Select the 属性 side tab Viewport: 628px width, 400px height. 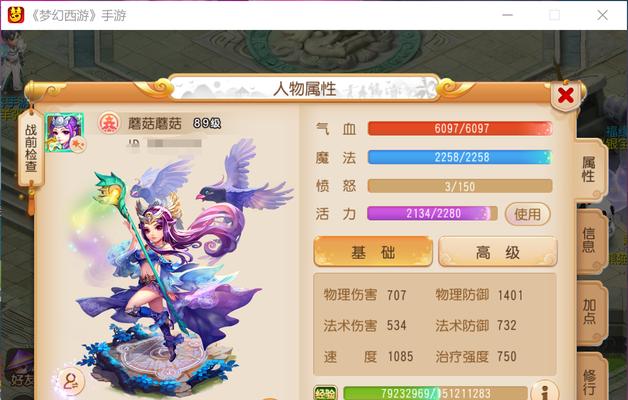(x=589, y=169)
